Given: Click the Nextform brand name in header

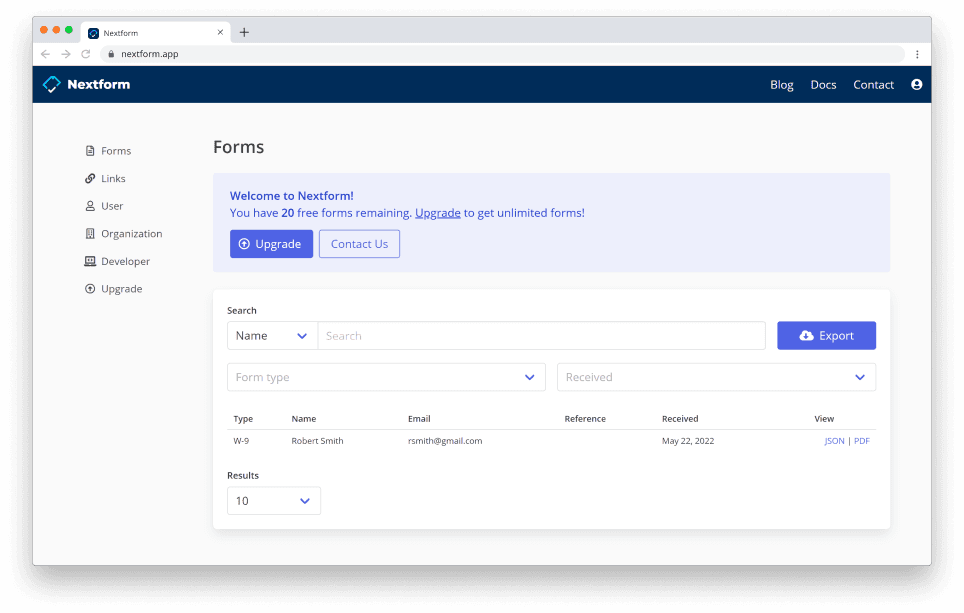Looking at the screenshot, I should [x=98, y=84].
